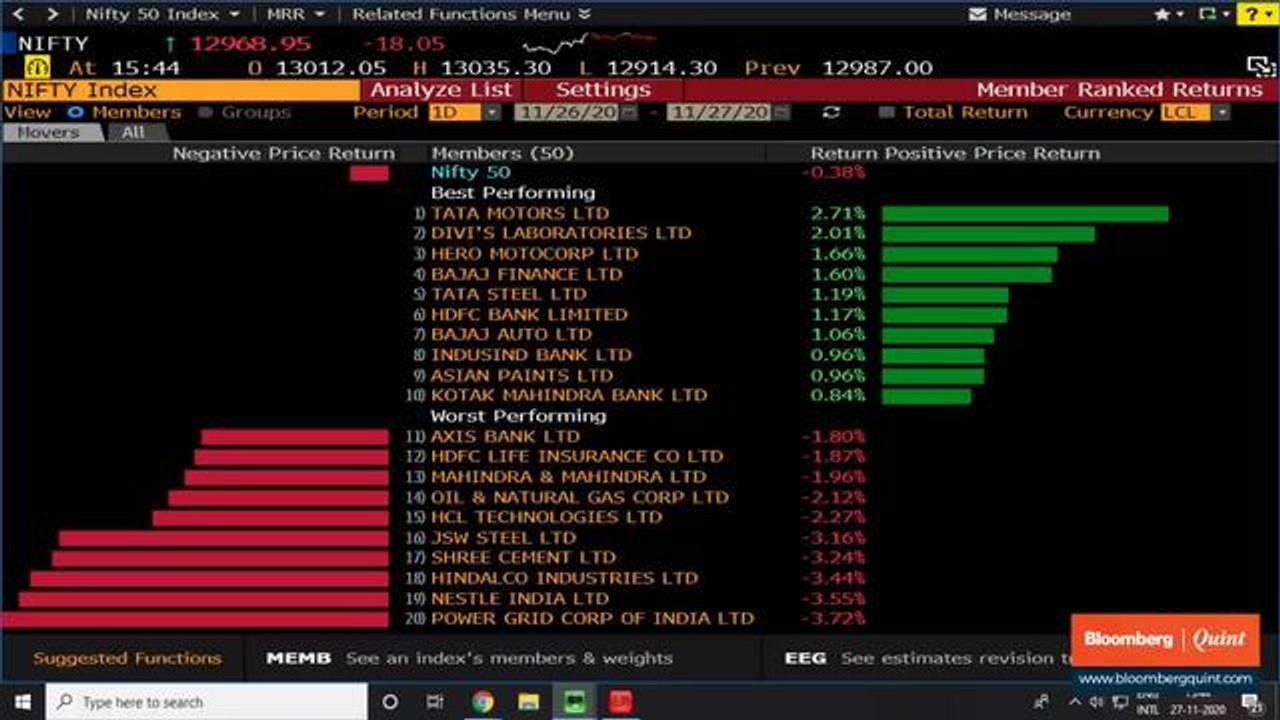1280x720 pixels.
Task: Open the People icon in tray
Action: 1042,701
